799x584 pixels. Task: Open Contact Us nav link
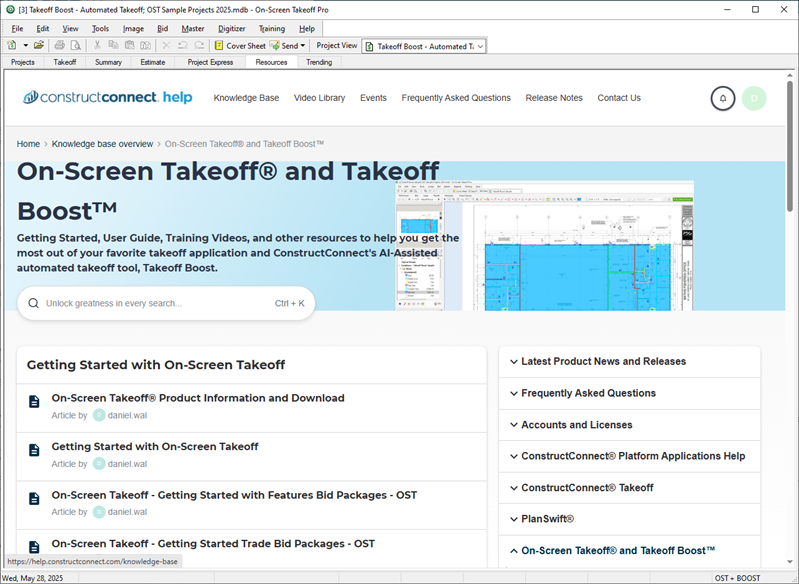coord(619,98)
